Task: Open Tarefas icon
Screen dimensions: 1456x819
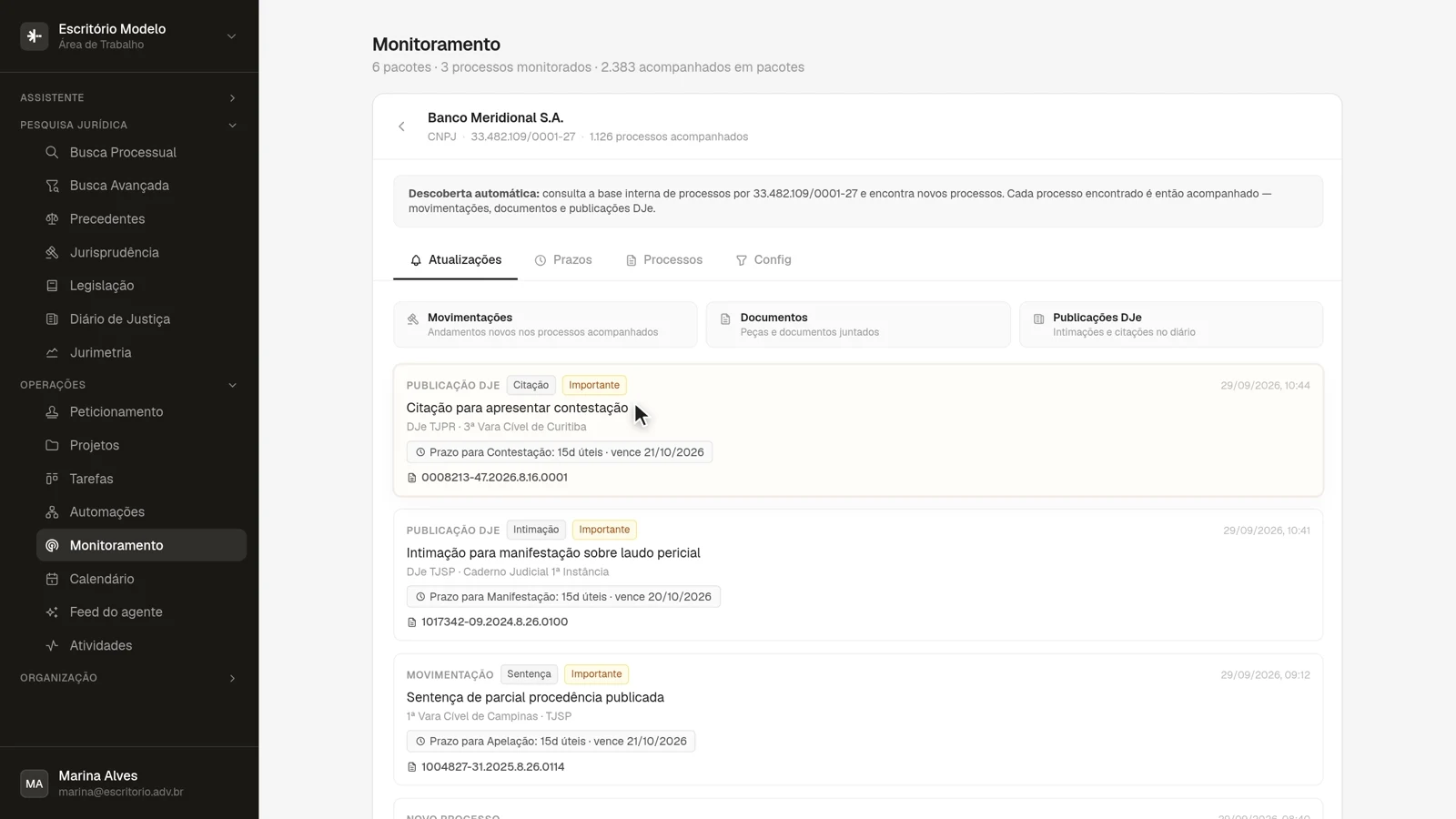Action: 52,479
